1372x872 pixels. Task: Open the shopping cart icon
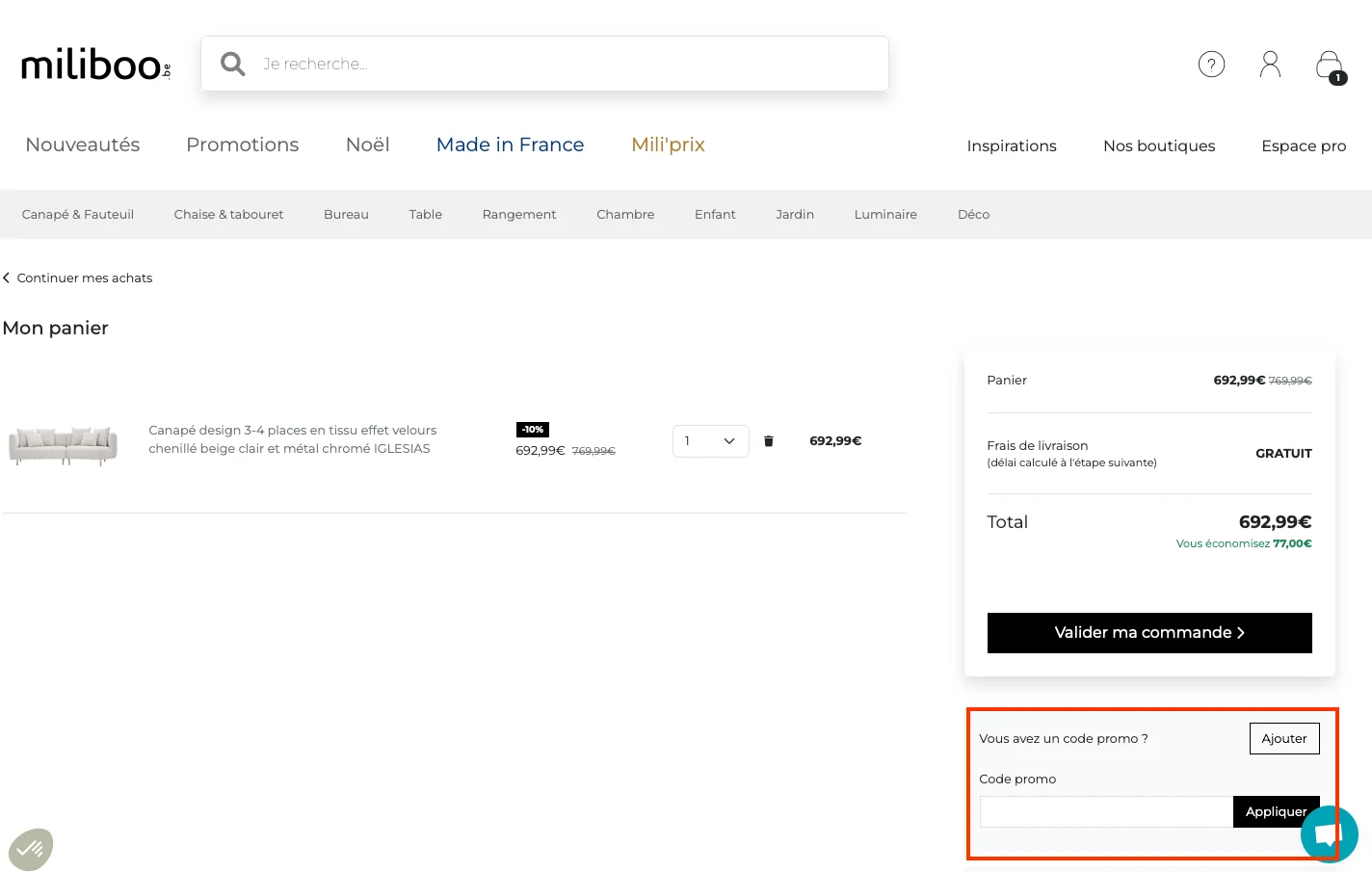point(1330,66)
